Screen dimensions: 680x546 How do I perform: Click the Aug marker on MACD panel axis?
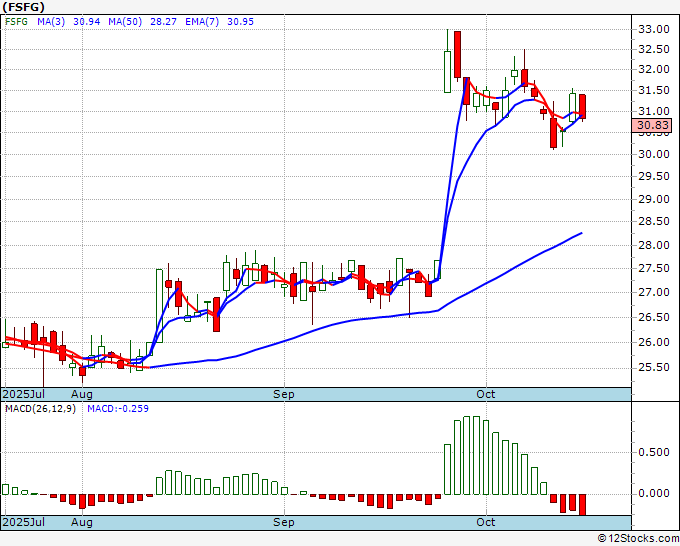(x=82, y=523)
